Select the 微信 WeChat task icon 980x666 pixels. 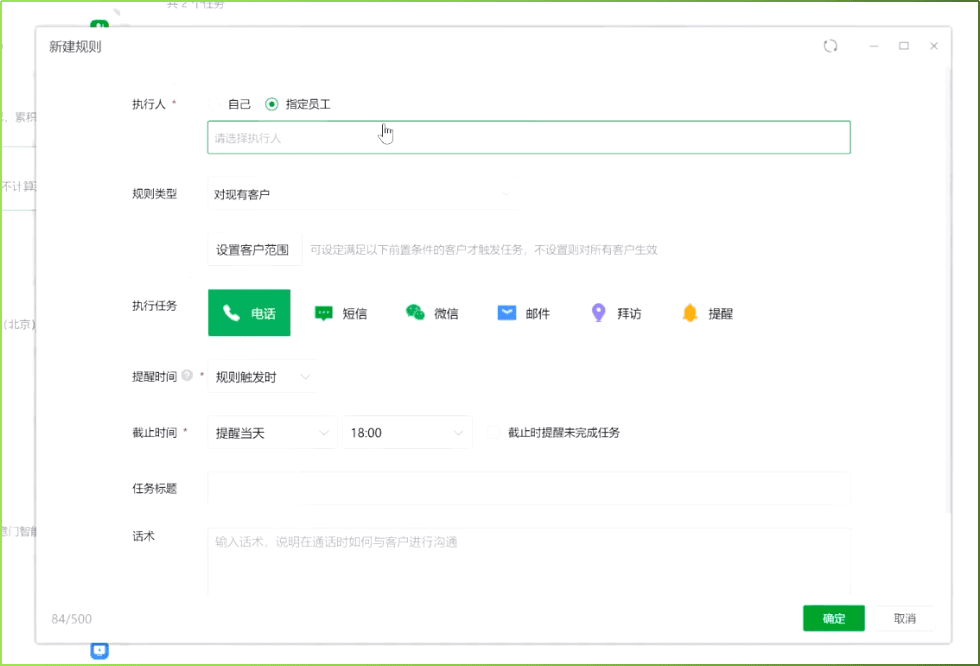415,313
